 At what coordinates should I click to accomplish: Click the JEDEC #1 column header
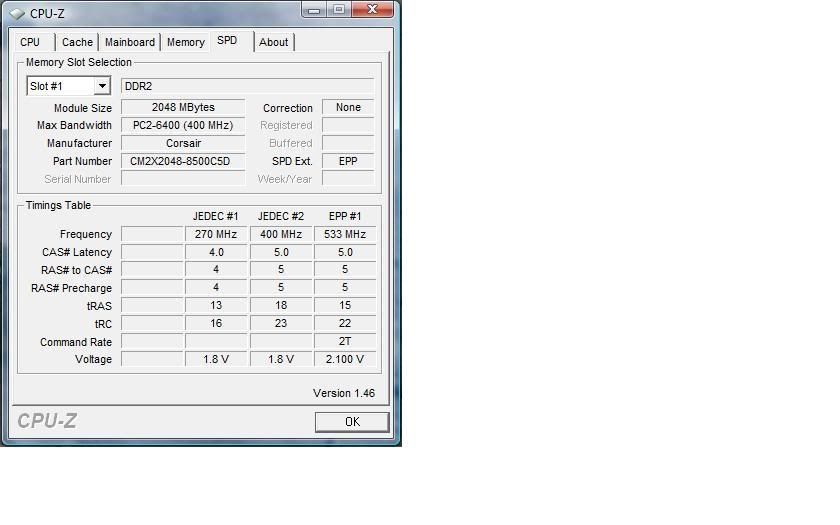tap(215, 216)
